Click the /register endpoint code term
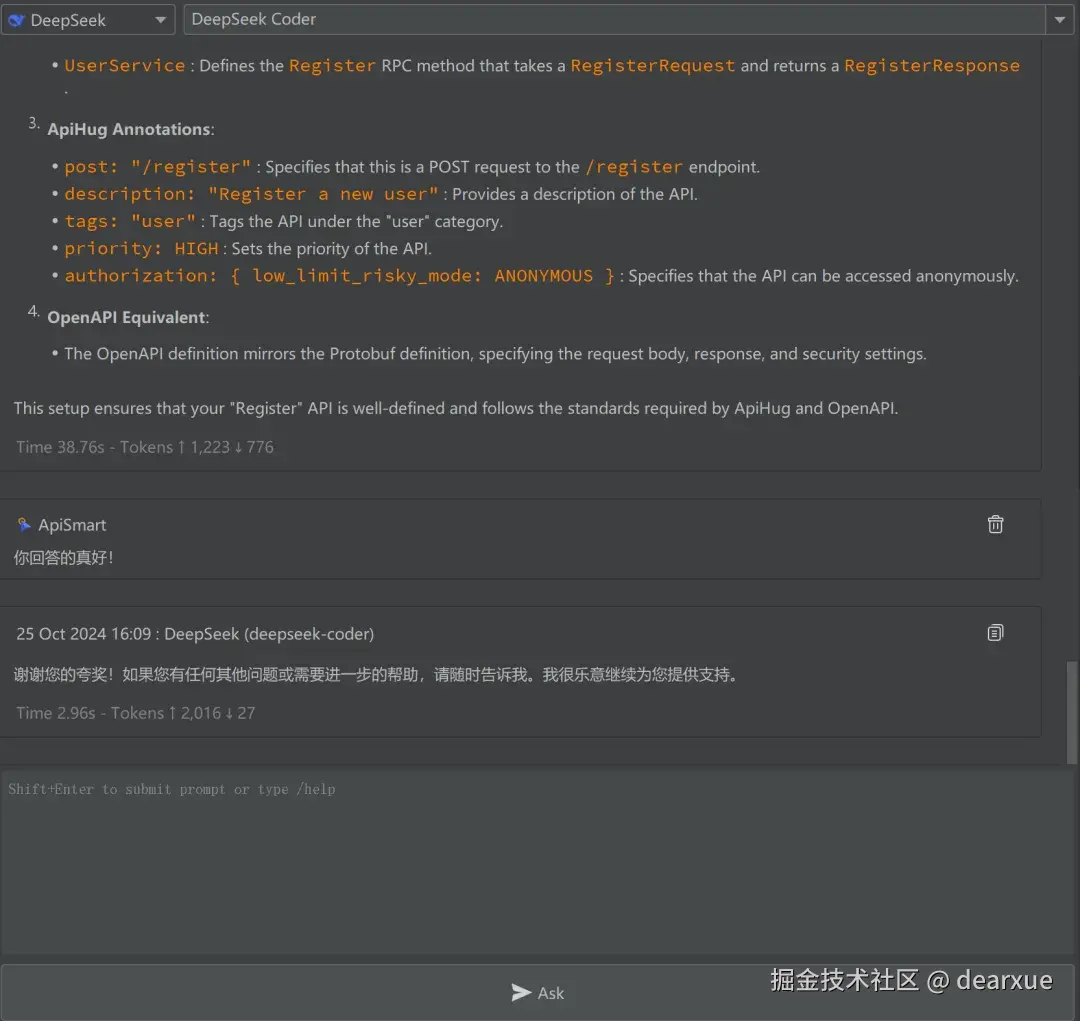This screenshot has width=1080, height=1021. click(634, 167)
